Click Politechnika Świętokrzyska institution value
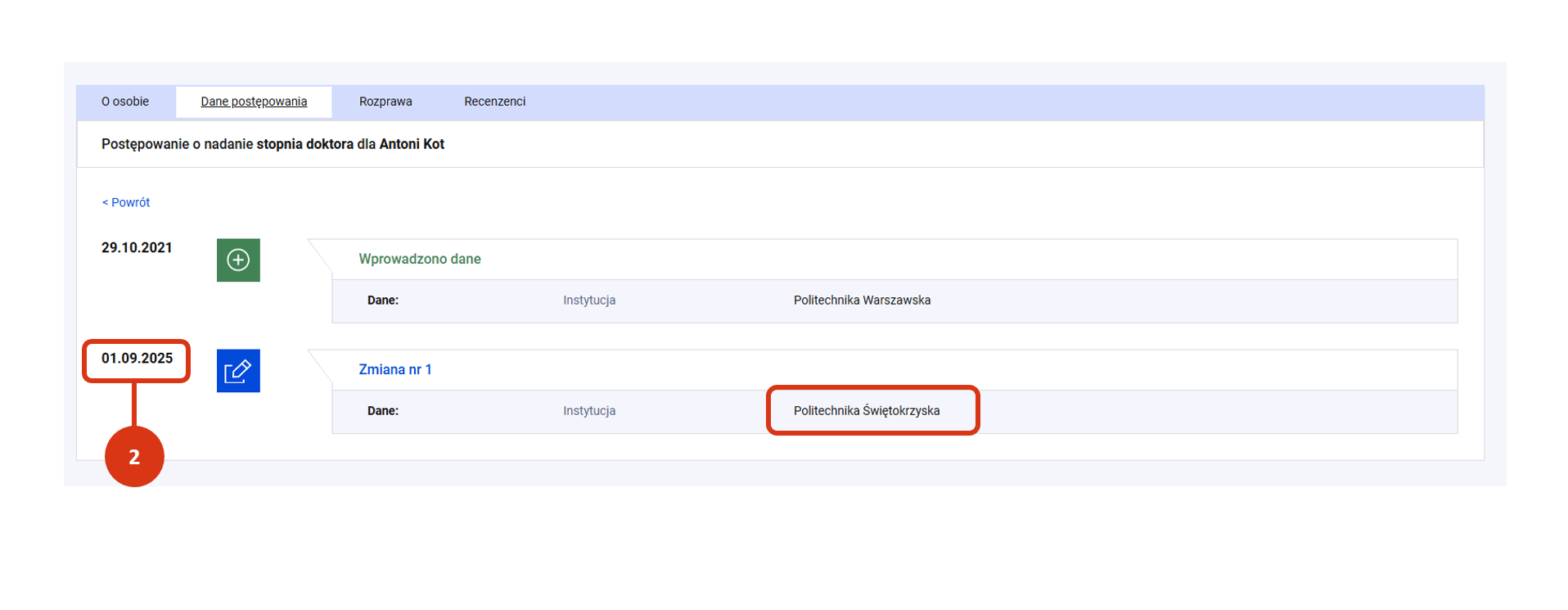Screen dimensions: 1568x610 866,411
